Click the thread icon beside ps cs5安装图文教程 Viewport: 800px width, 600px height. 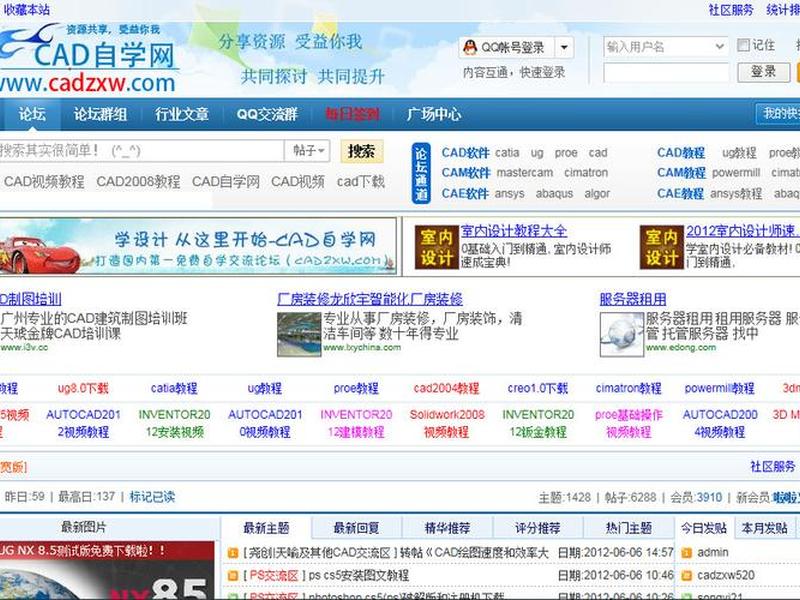click(x=233, y=576)
